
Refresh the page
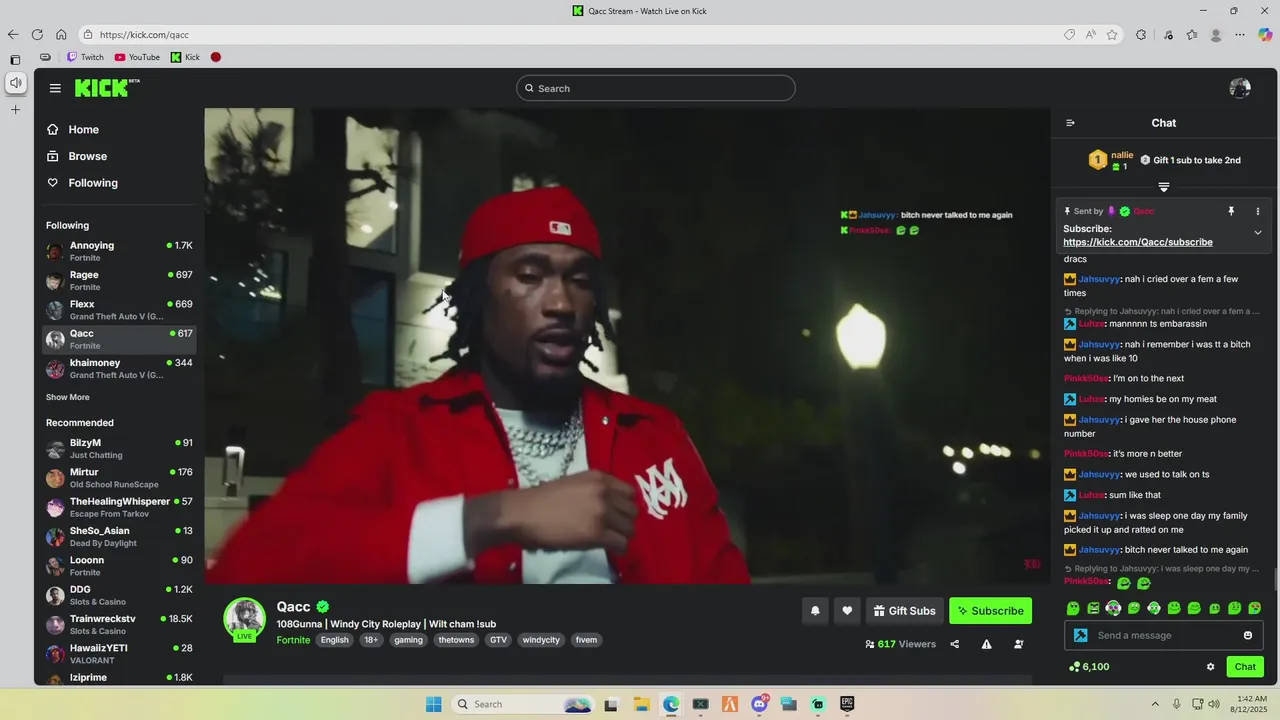point(37,35)
